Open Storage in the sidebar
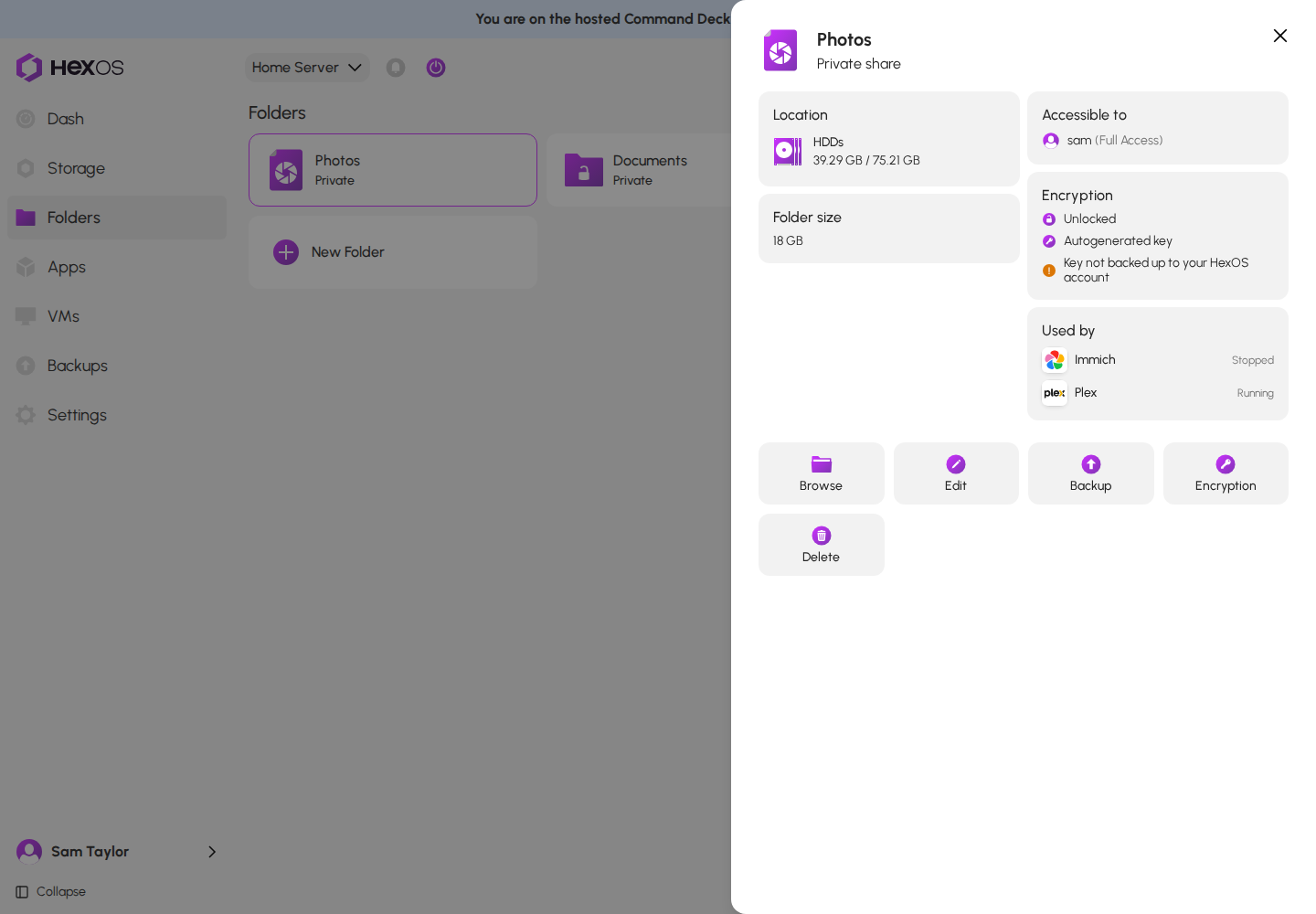The width and height of the screenshot is (1316, 914). click(x=117, y=168)
